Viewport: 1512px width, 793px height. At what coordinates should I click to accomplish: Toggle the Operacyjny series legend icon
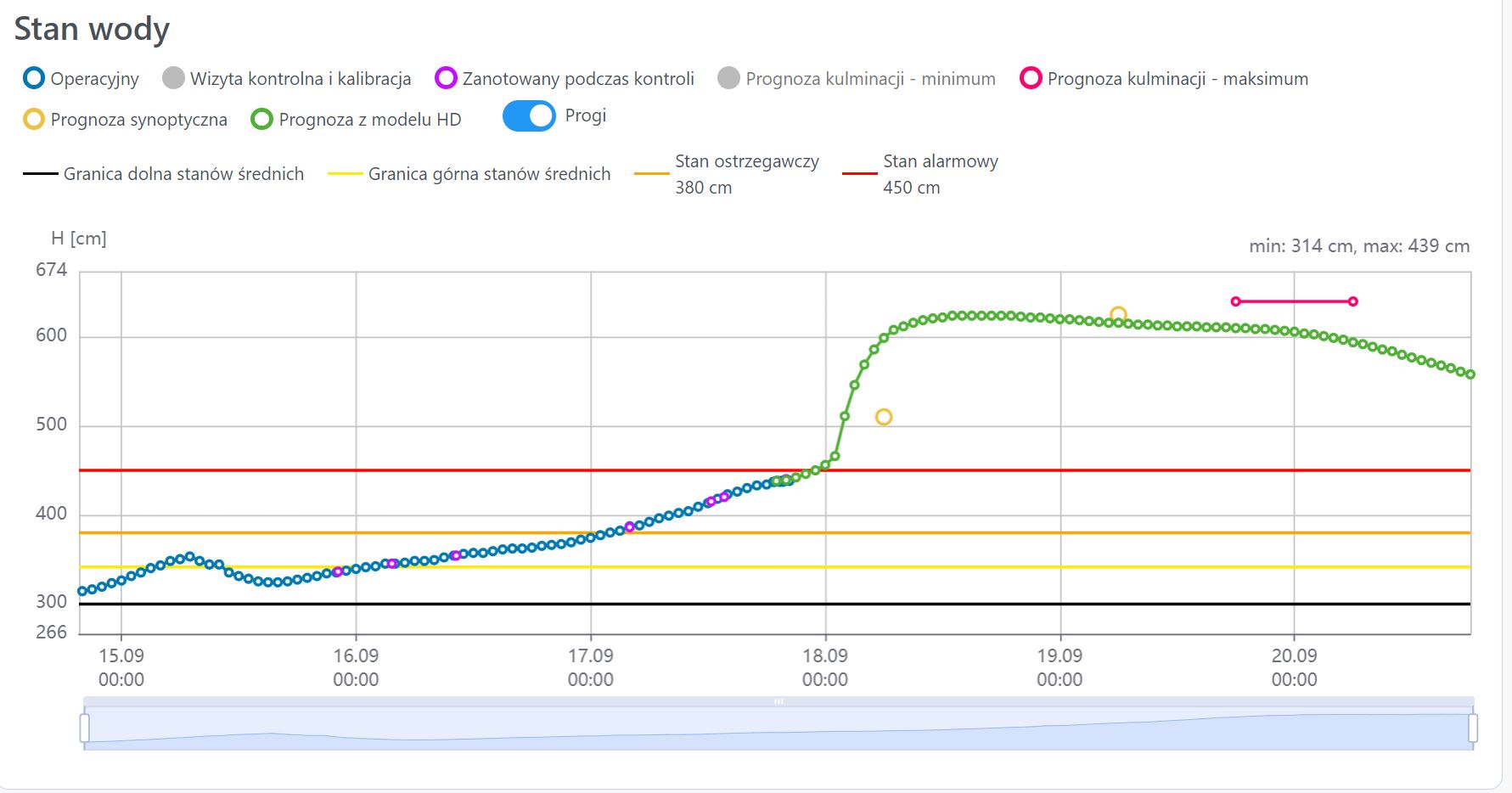pyautogui.click(x=33, y=79)
